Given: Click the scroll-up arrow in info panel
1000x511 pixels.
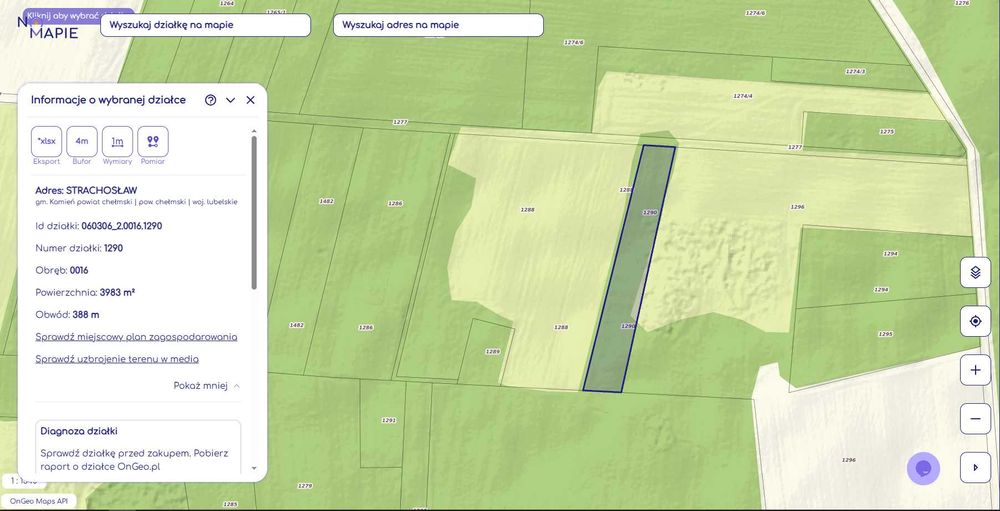Looking at the screenshot, I should (254, 131).
